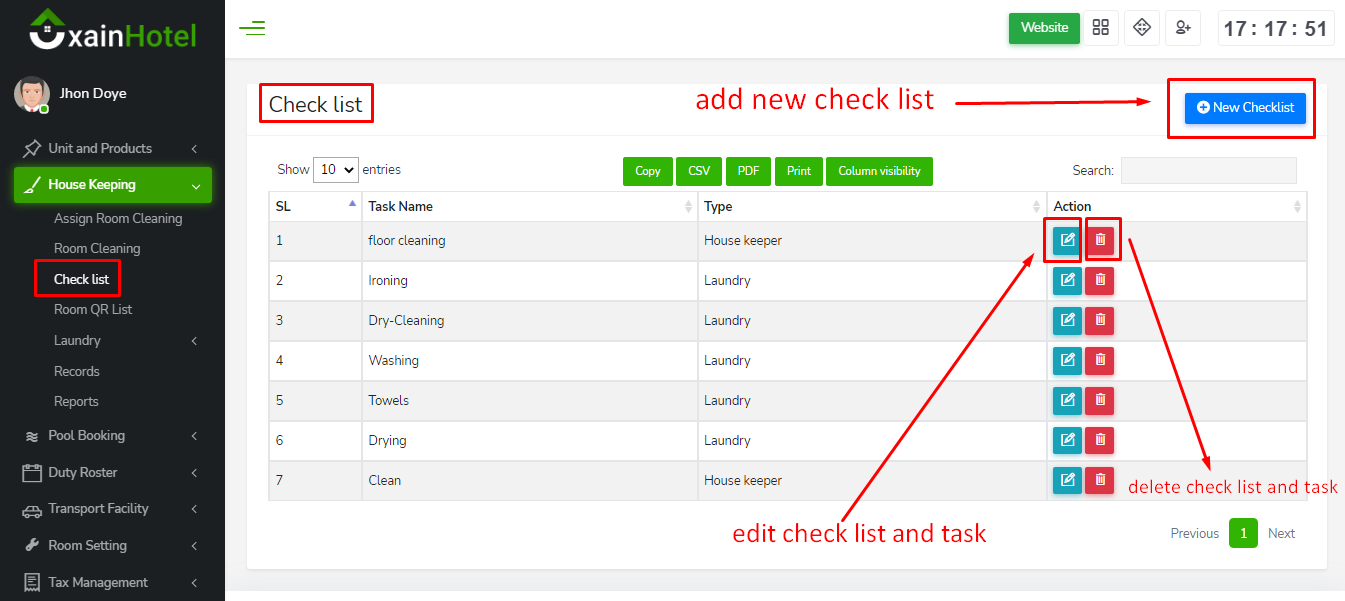Go to Assign Room Cleaning page
1345x601 pixels.
pyautogui.click(x=118, y=219)
